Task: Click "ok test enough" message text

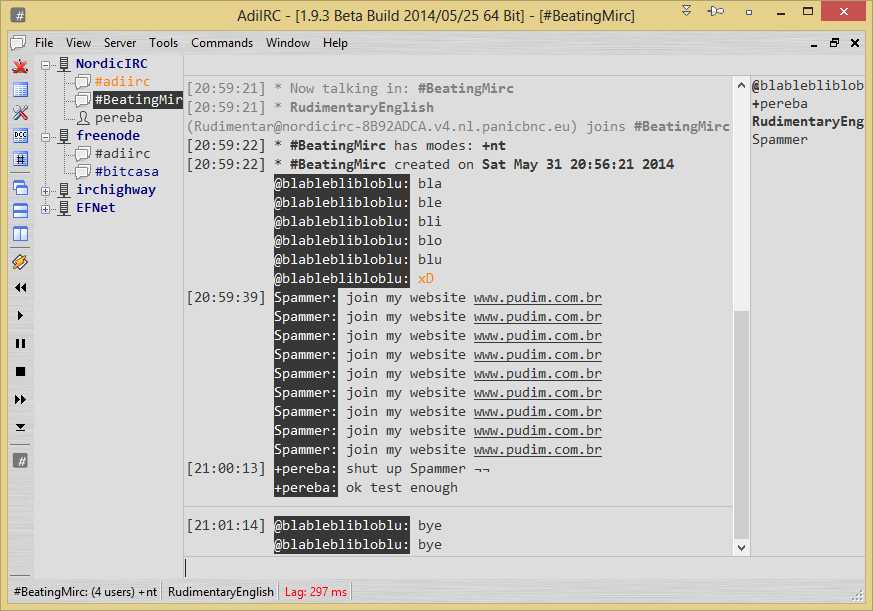Action: tap(402, 488)
